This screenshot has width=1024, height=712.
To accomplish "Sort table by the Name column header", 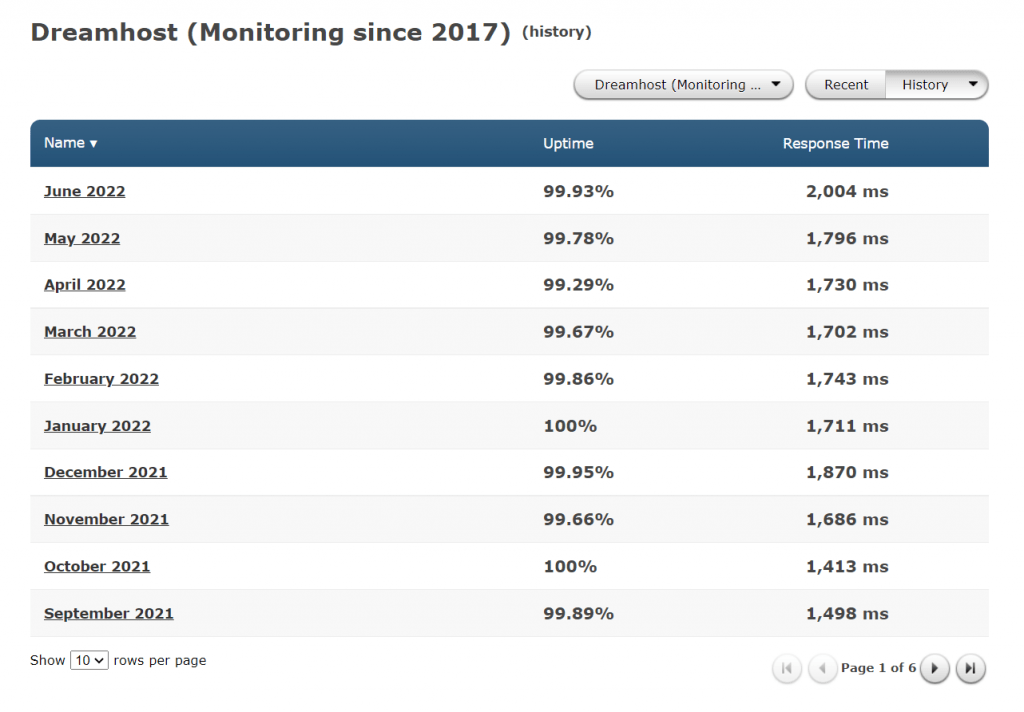I will [x=71, y=143].
